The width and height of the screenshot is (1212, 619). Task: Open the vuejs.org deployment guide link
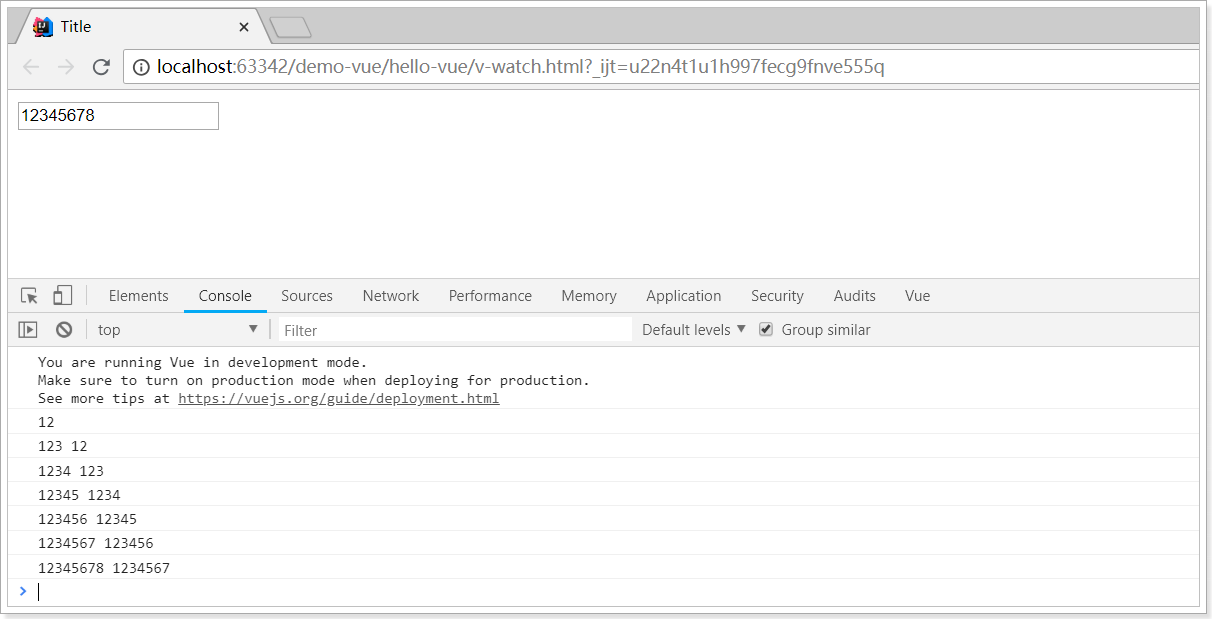[339, 398]
